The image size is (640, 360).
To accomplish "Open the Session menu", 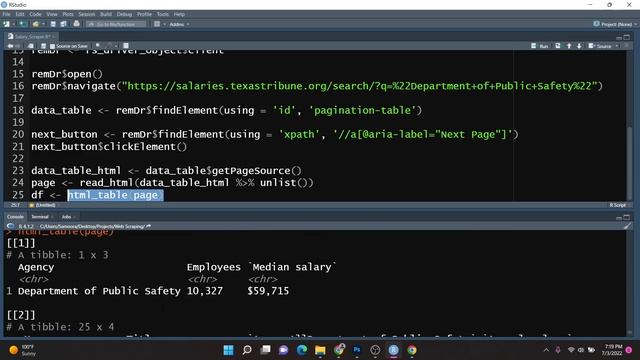I will pos(87,14).
